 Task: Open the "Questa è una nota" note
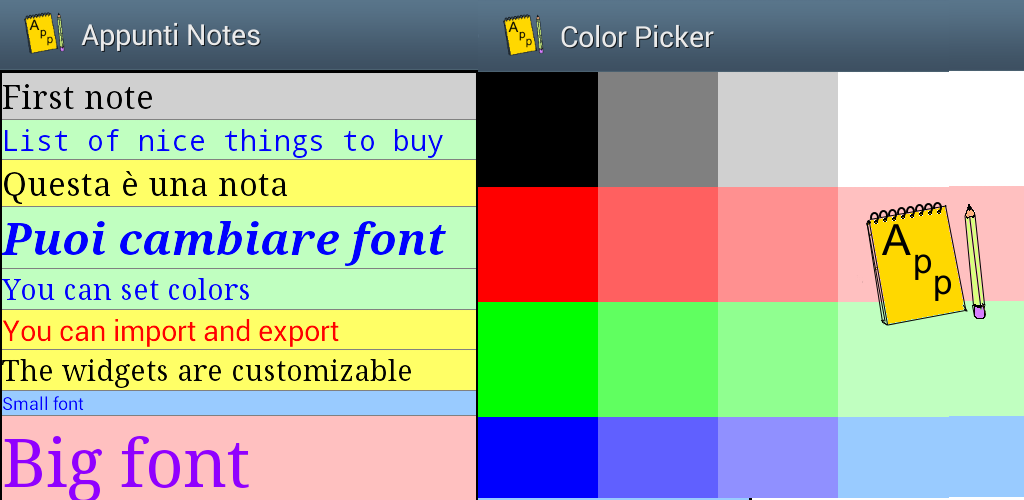pos(238,183)
